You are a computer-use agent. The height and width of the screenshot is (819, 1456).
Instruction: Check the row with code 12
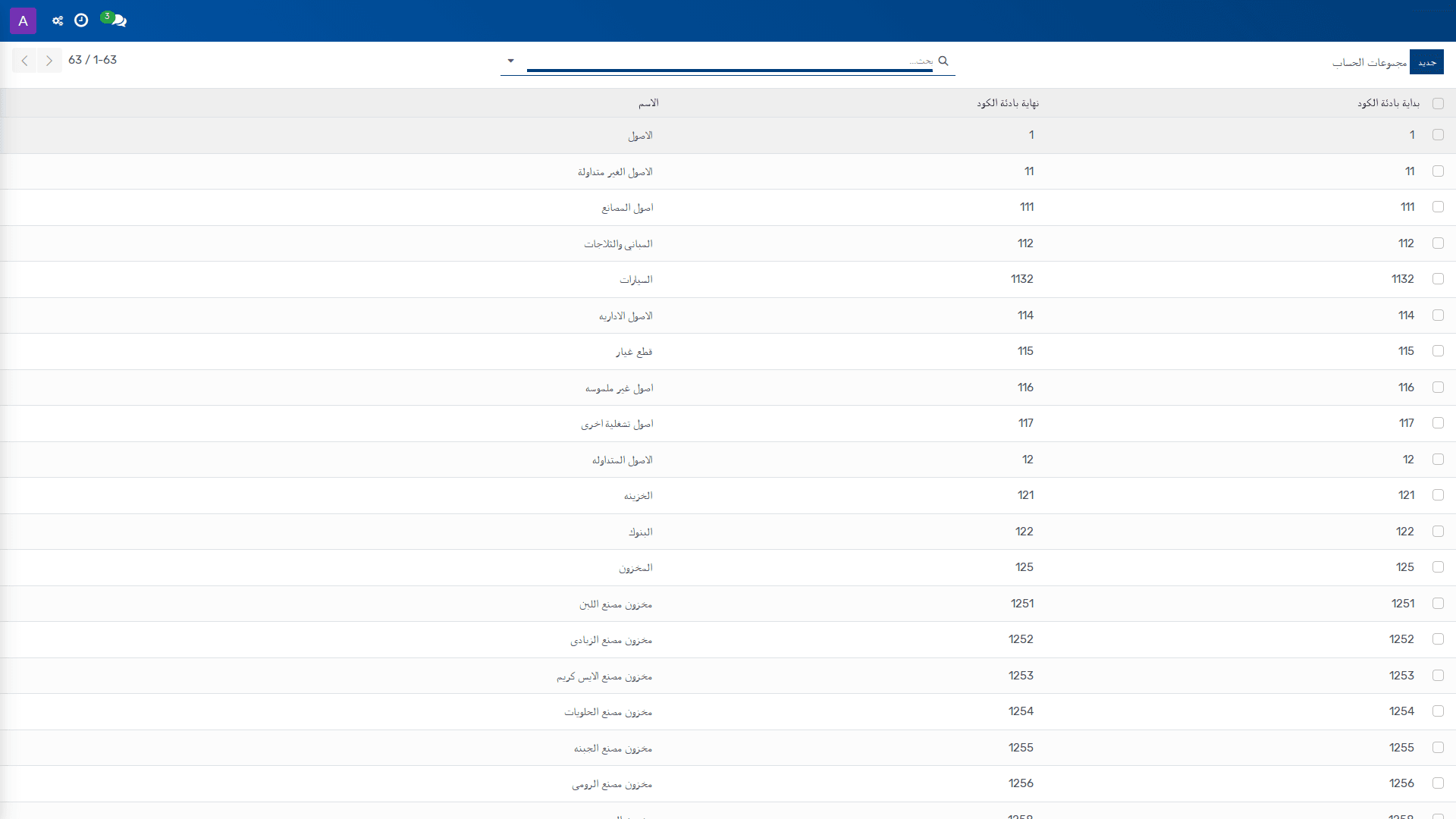coord(1438,460)
